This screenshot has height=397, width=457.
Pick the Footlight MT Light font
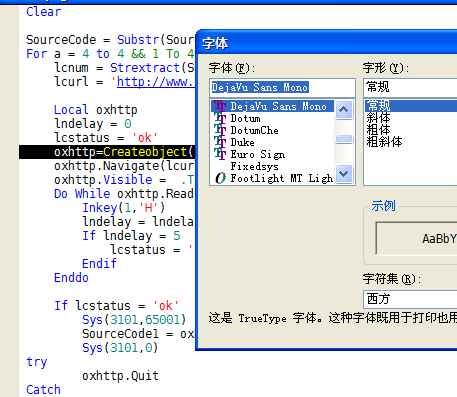pos(282,178)
